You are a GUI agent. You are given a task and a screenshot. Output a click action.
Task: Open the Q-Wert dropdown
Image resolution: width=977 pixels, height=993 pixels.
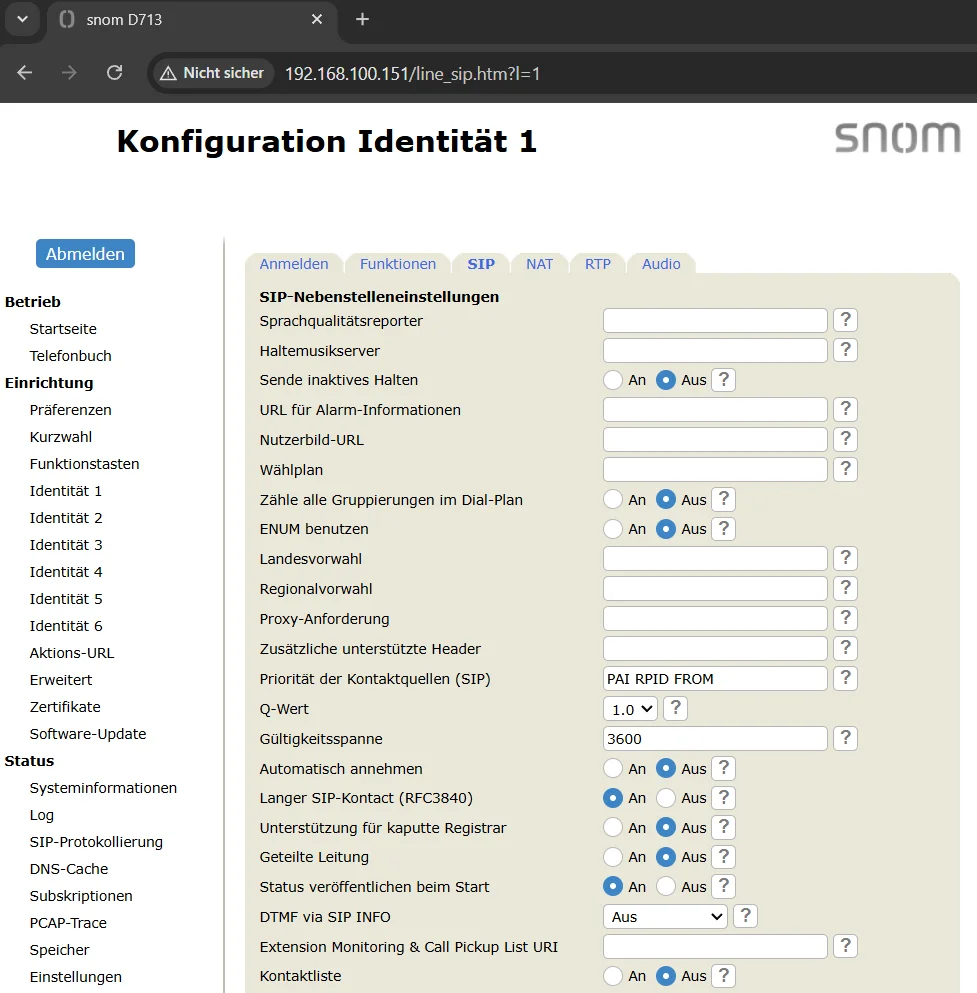(631, 709)
